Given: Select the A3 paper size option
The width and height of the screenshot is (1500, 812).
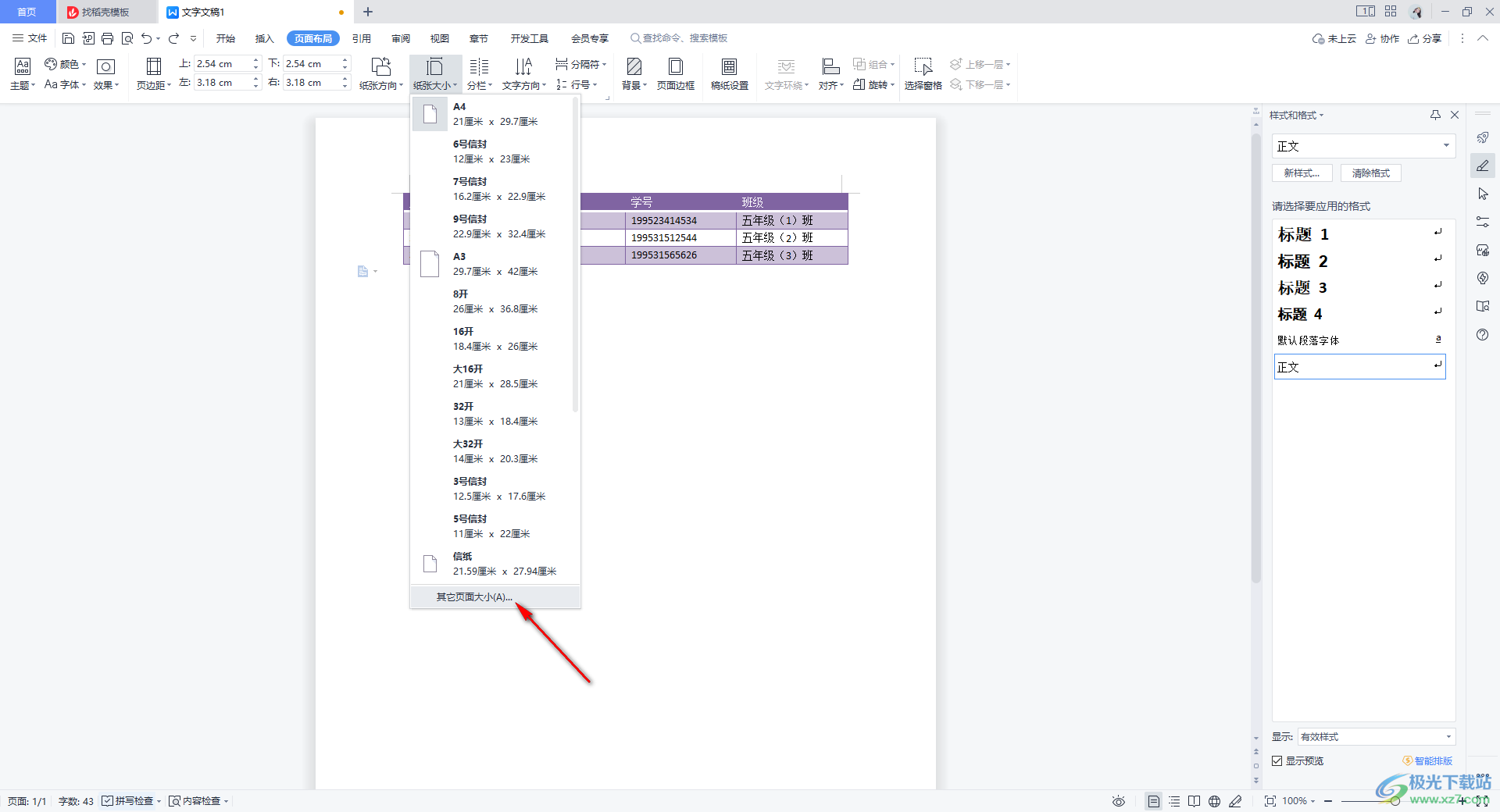Looking at the screenshot, I should pos(492,264).
